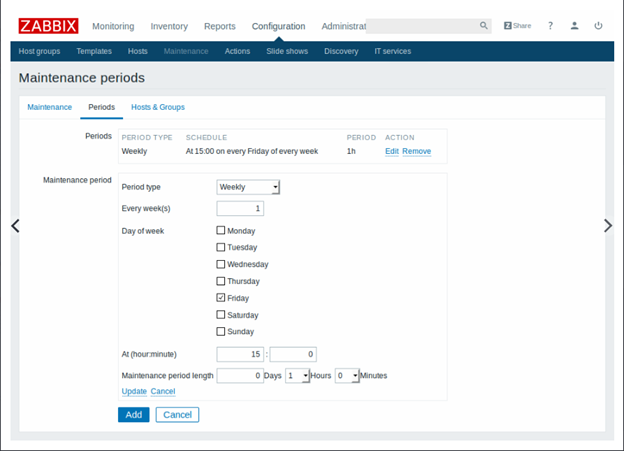Open the Share link icon
The width and height of the screenshot is (624, 451).
pos(517,26)
